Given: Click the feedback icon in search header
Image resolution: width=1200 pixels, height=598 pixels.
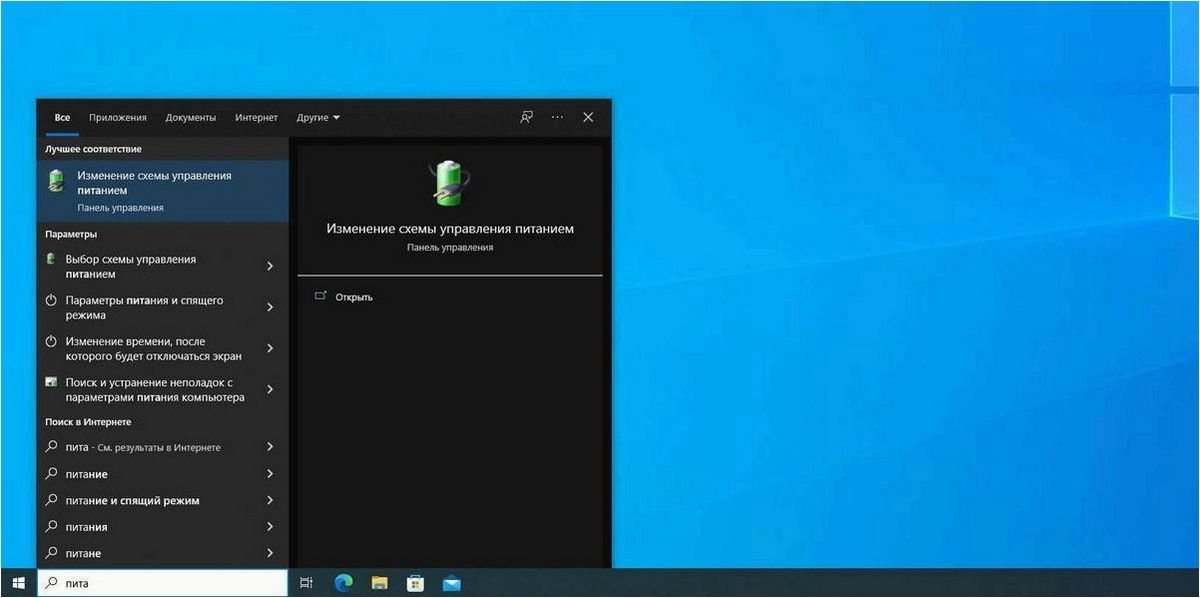Looking at the screenshot, I should pyautogui.click(x=527, y=117).
